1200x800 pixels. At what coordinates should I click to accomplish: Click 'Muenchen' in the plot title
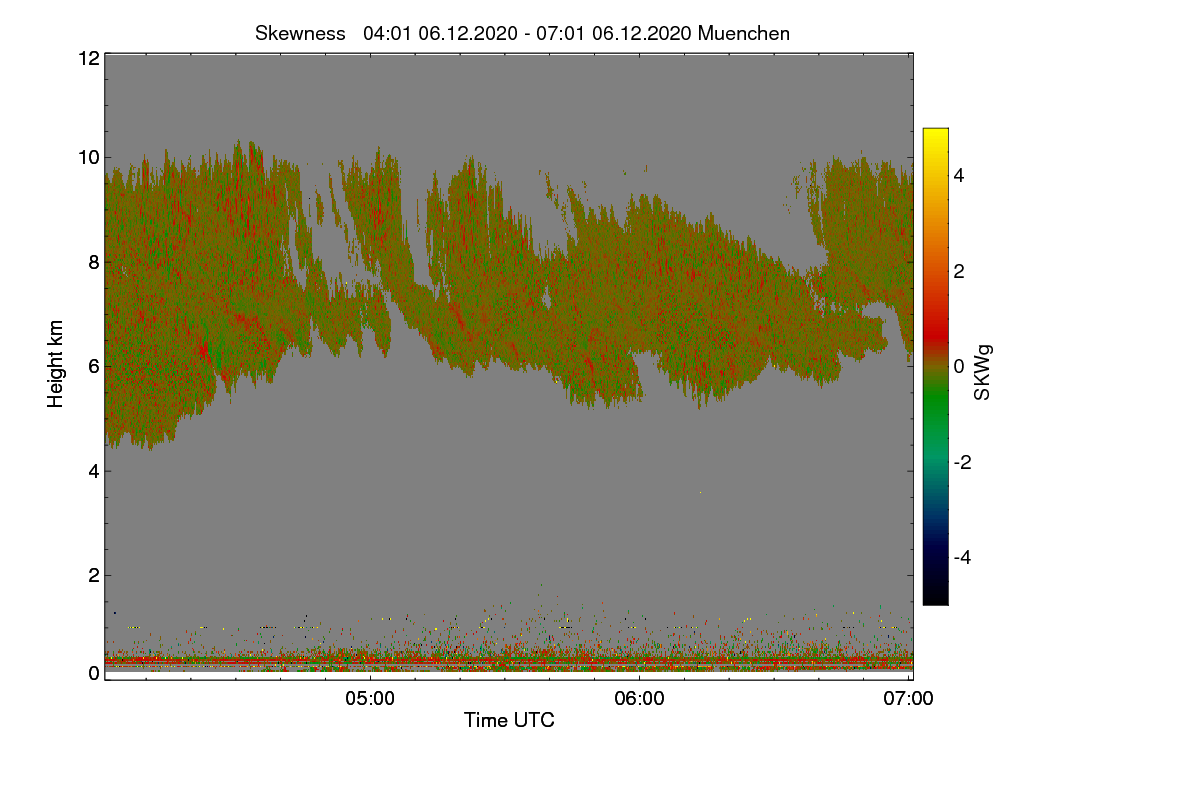744,33
